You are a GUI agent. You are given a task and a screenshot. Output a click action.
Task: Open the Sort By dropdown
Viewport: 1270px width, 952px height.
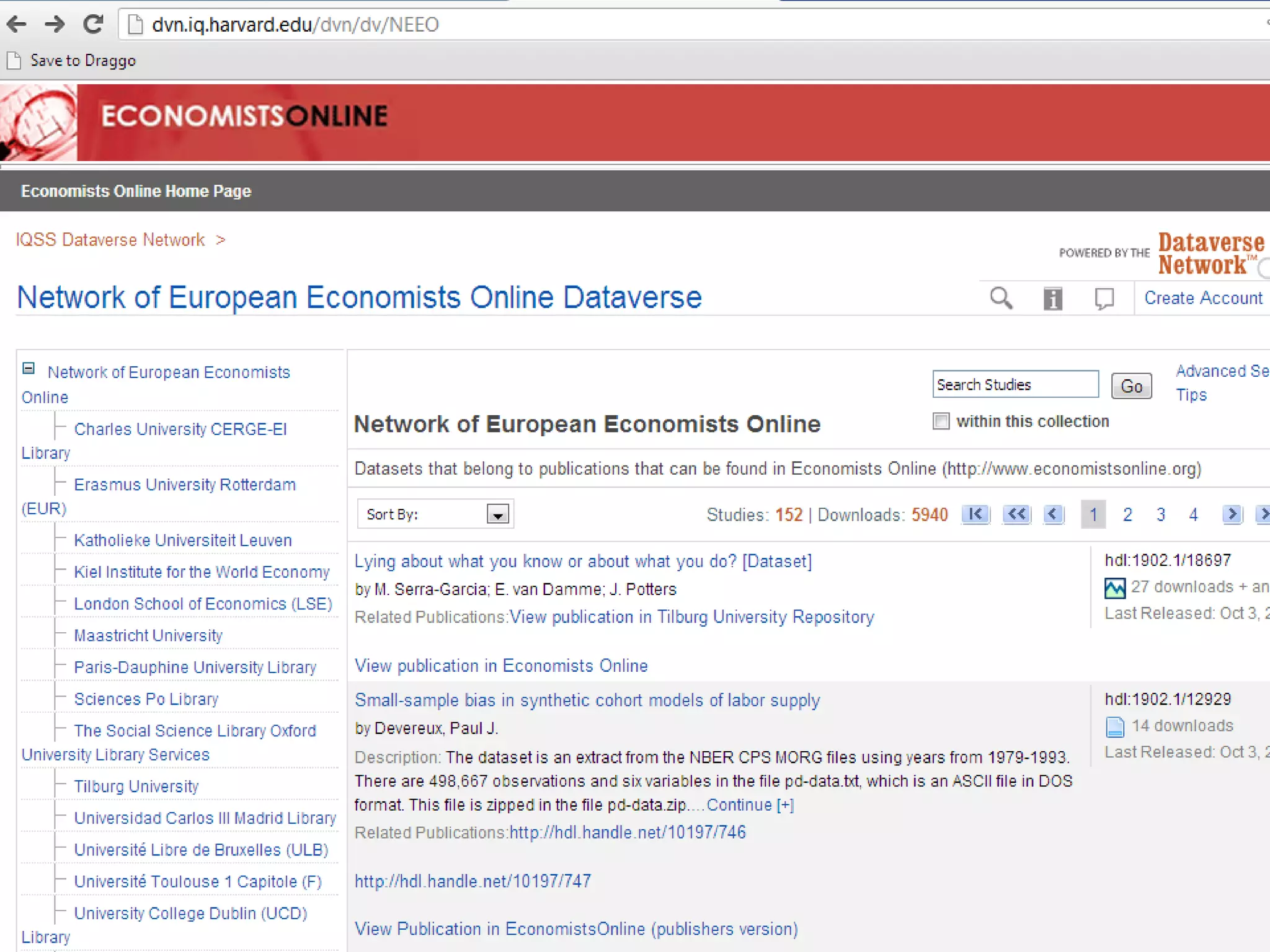(497, 514)
